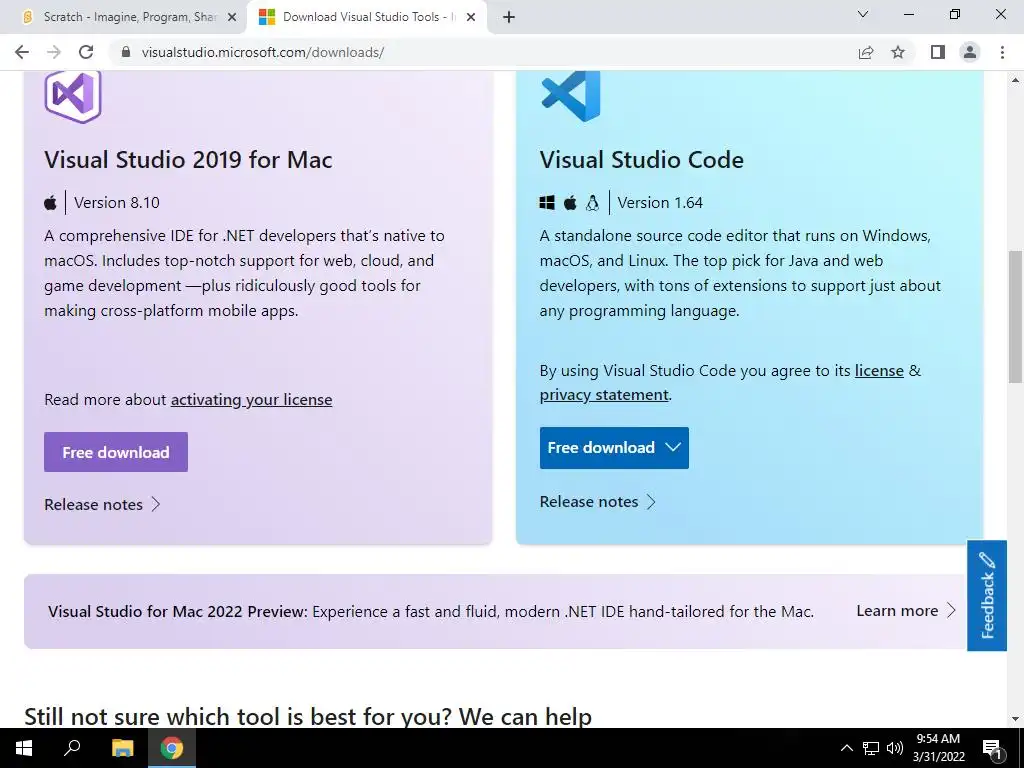Click the page vertical scrollbar thumb

tap(1015, 317)
